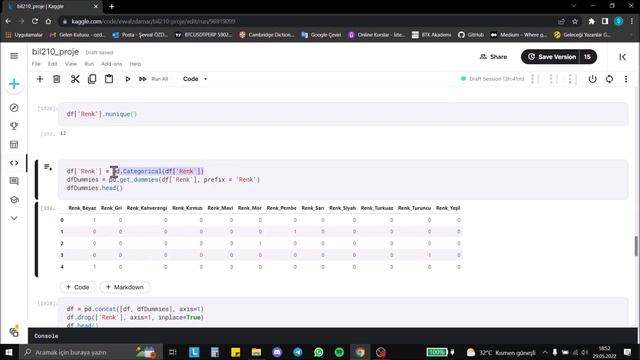This screenshot has height=360, width=640.
Task: Collapse the right side panel arrow
Action: click(x=622, y=57)
